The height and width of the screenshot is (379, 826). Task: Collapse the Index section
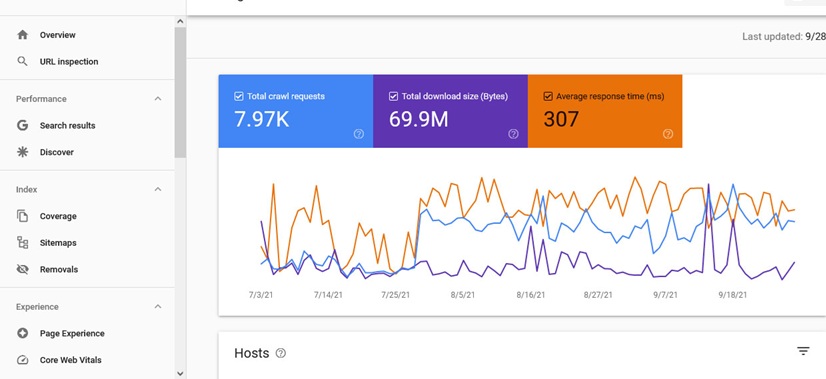pos(158,189)
